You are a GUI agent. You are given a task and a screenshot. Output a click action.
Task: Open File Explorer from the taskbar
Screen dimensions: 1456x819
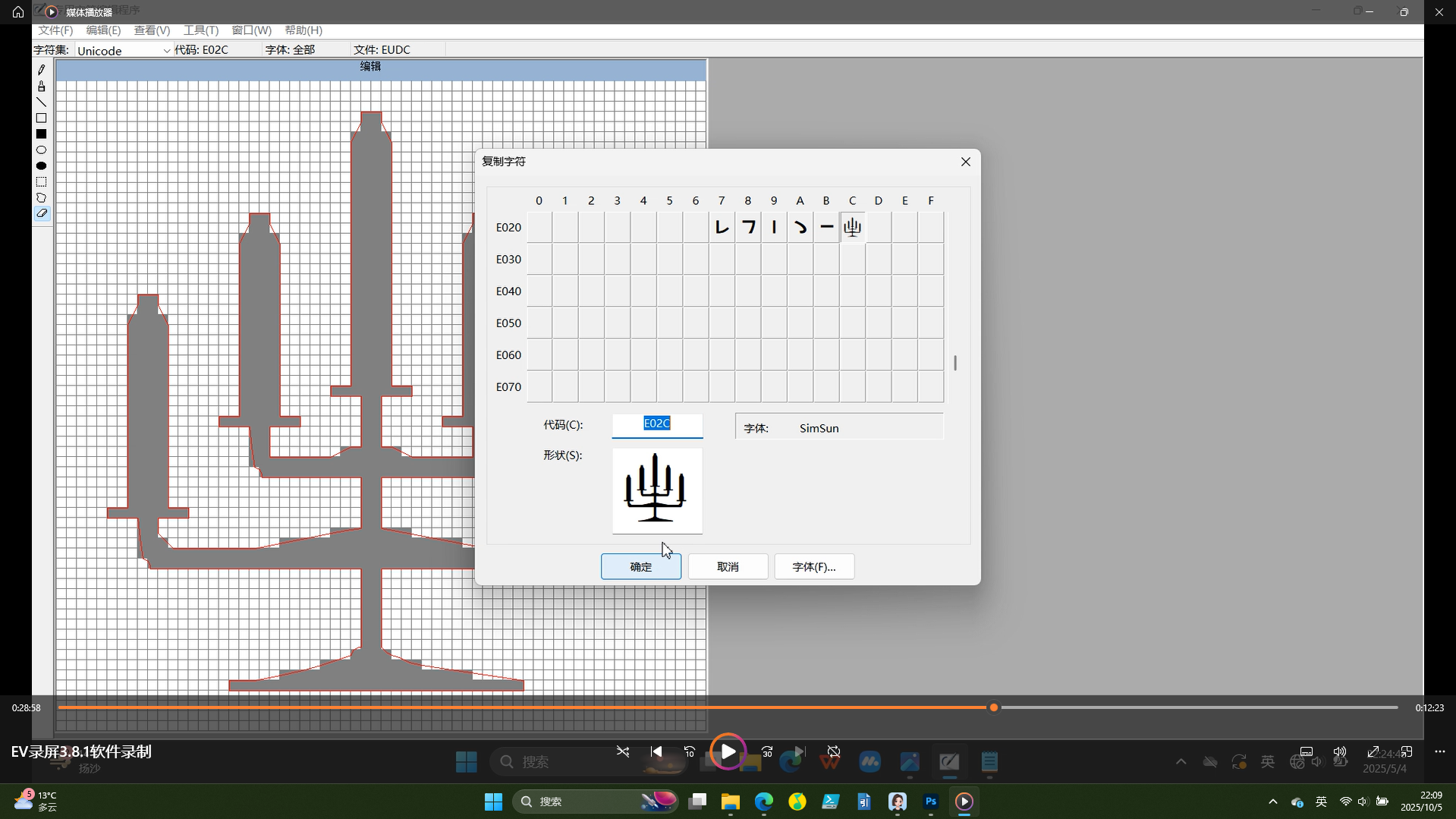[730, 802]
